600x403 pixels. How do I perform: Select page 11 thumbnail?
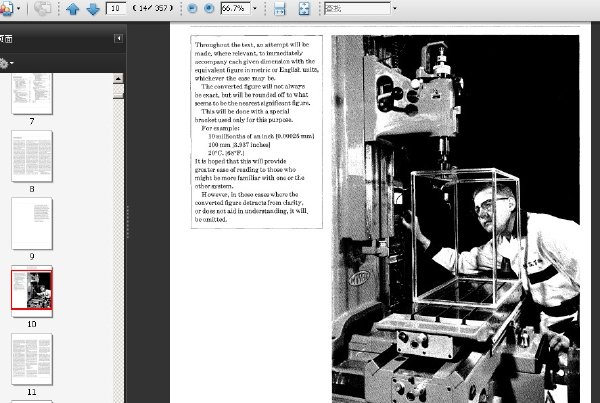click(32, 359)
